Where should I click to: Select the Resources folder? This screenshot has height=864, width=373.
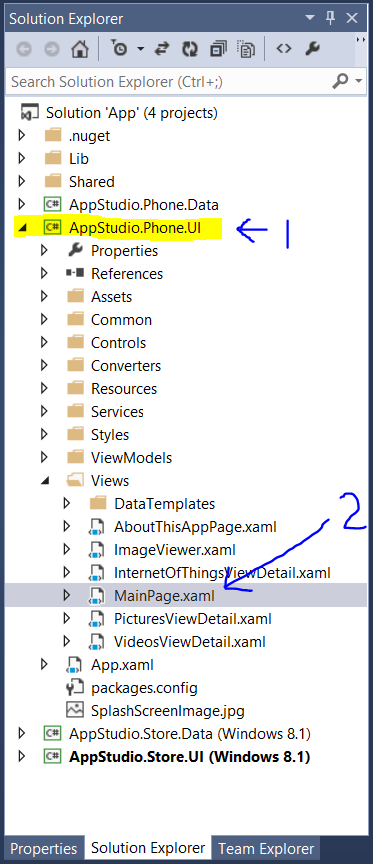click(x=124, y=389)
